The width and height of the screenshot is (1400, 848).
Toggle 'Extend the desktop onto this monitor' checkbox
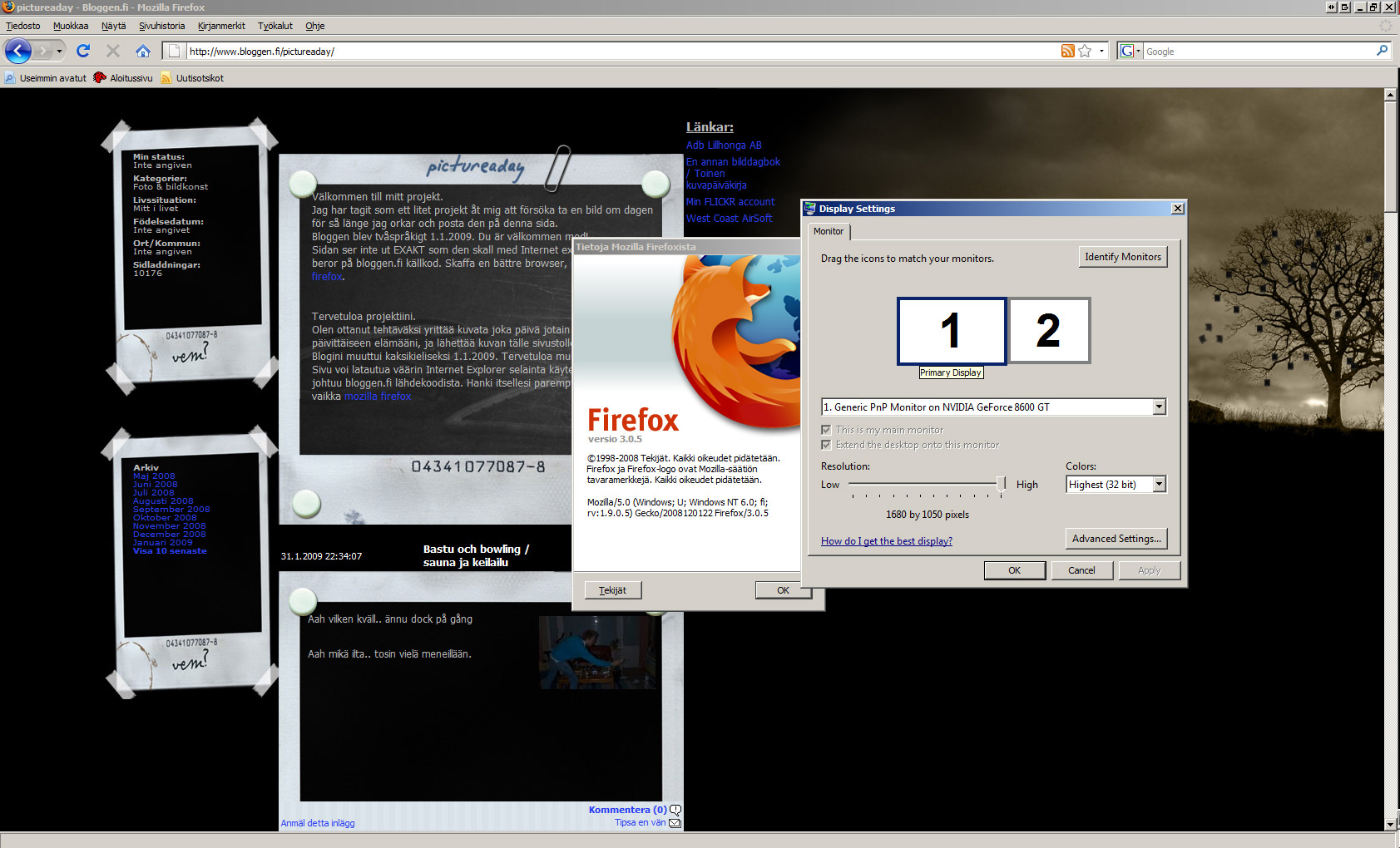tap(826, 445)
